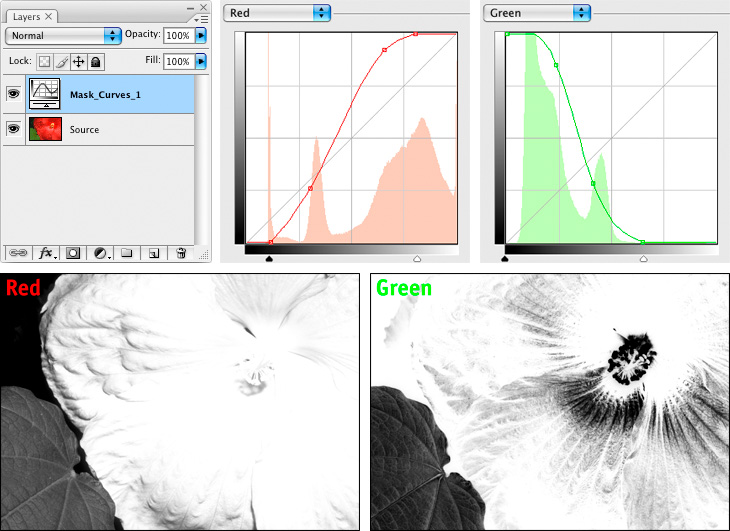Open the Green channel dropdown

(x=537, y=12)
